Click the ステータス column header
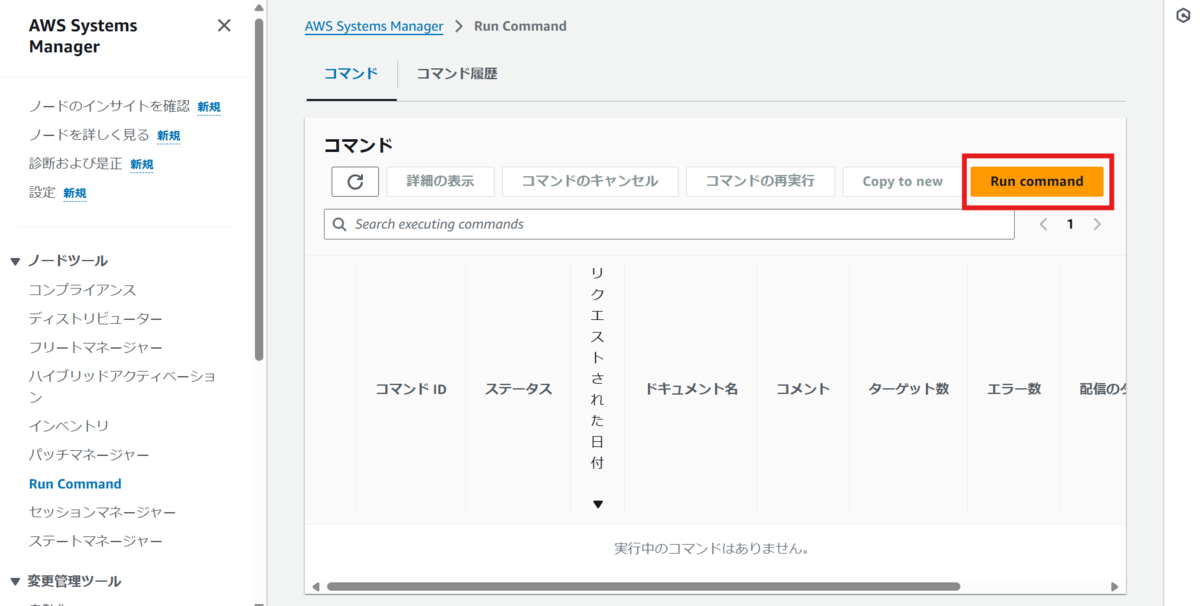 (x=519, y=389)
